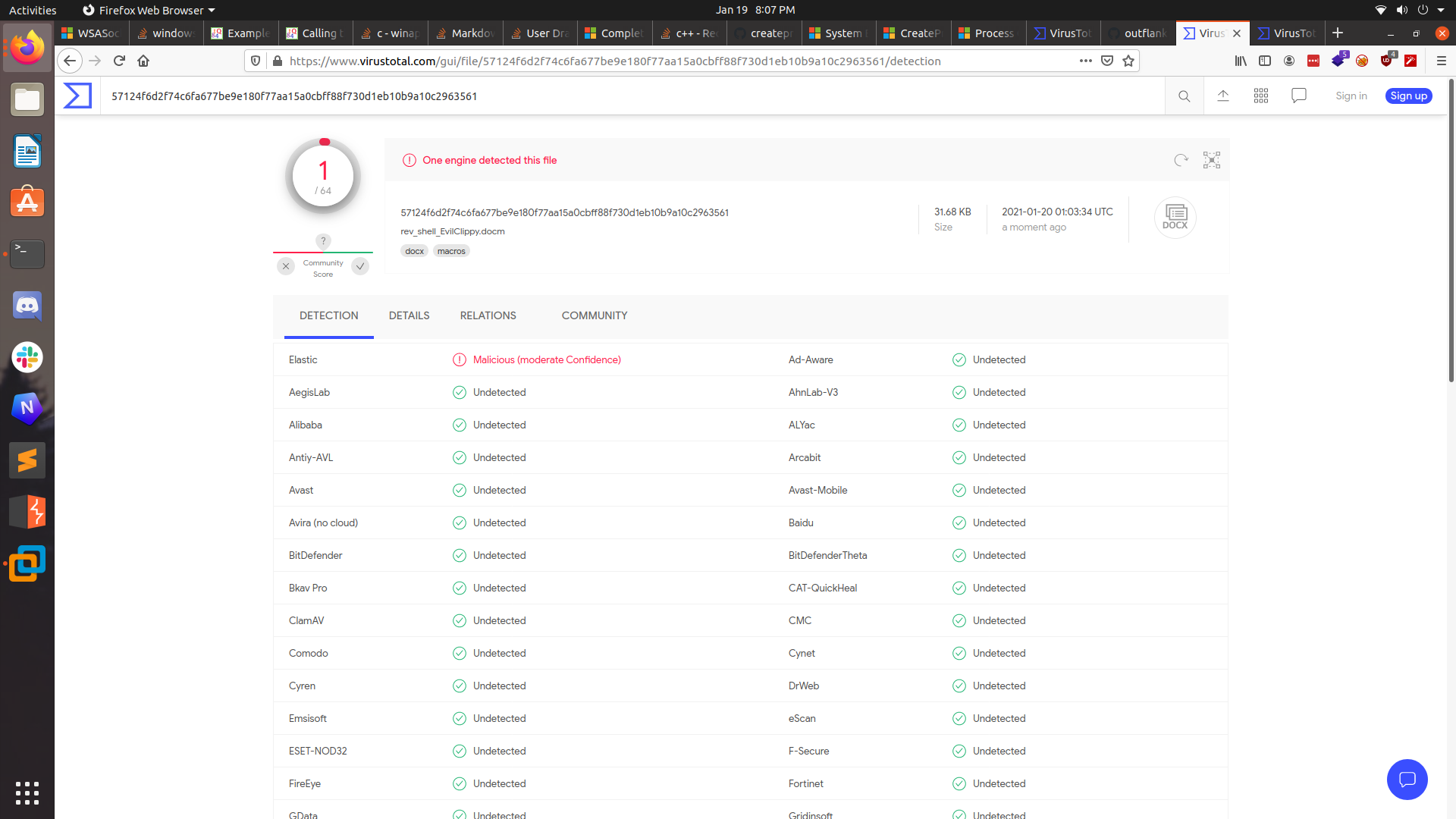Click the ESET-NOD32 engine name

point(318,751)
